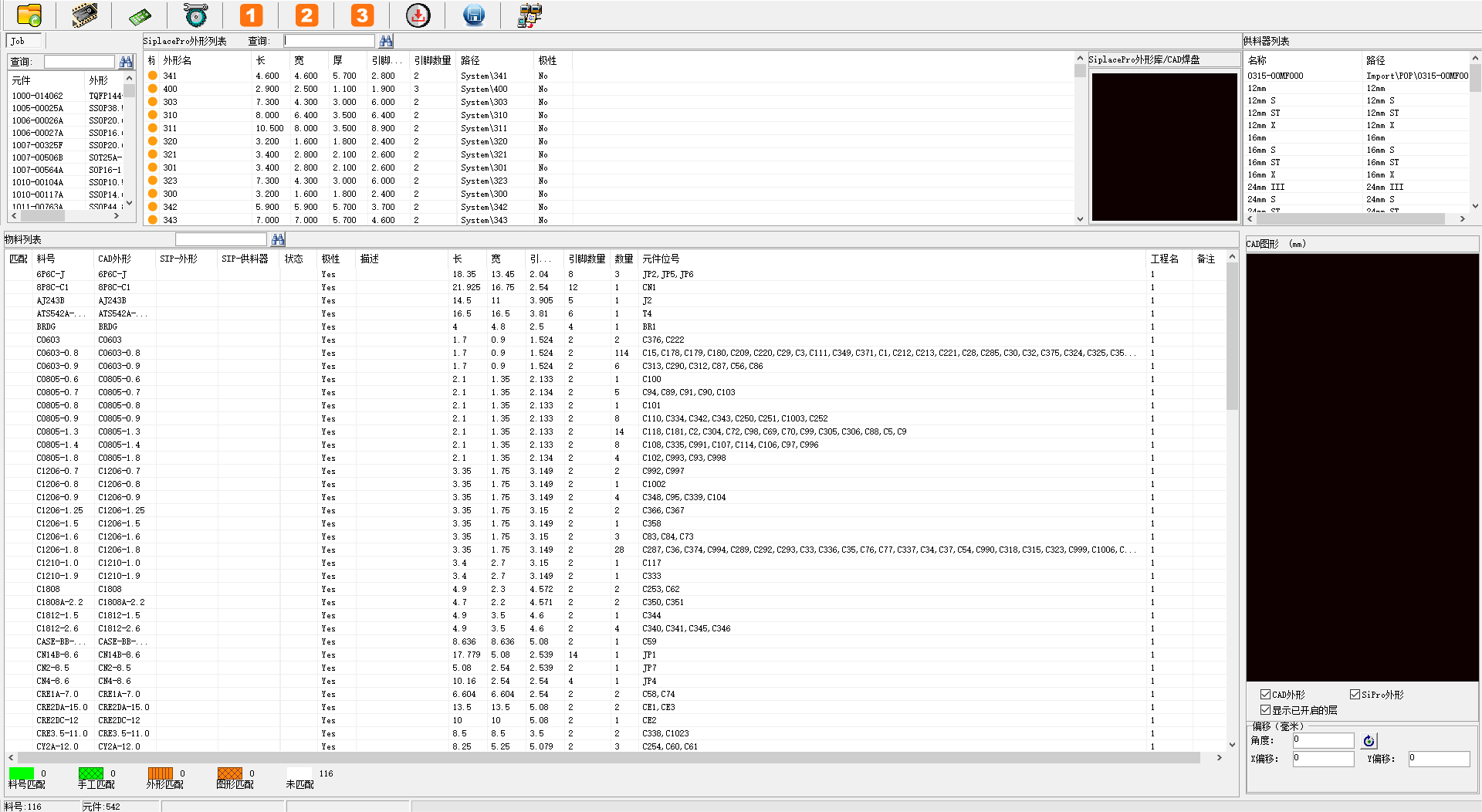
Task: Click the red download arrow icon
Action: point(418,15)
